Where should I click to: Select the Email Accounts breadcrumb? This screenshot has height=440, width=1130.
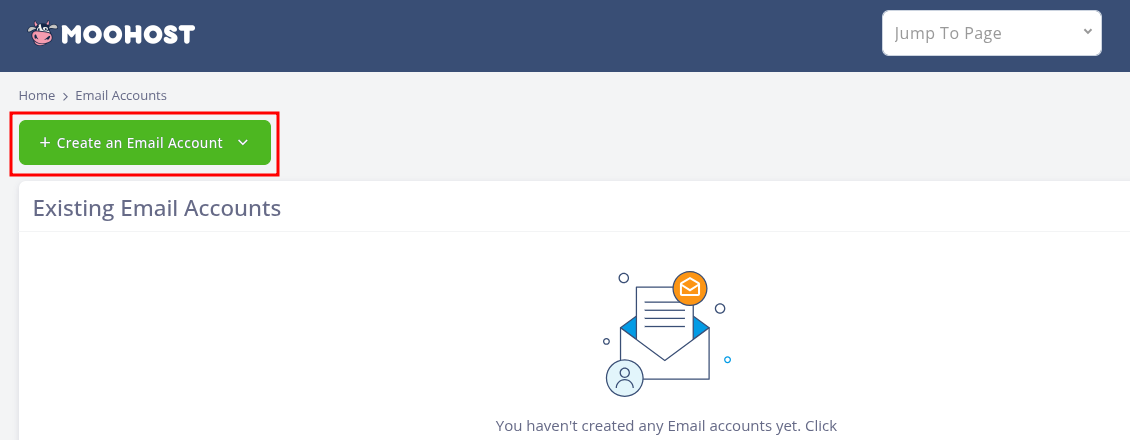click(x=121, y=96)
